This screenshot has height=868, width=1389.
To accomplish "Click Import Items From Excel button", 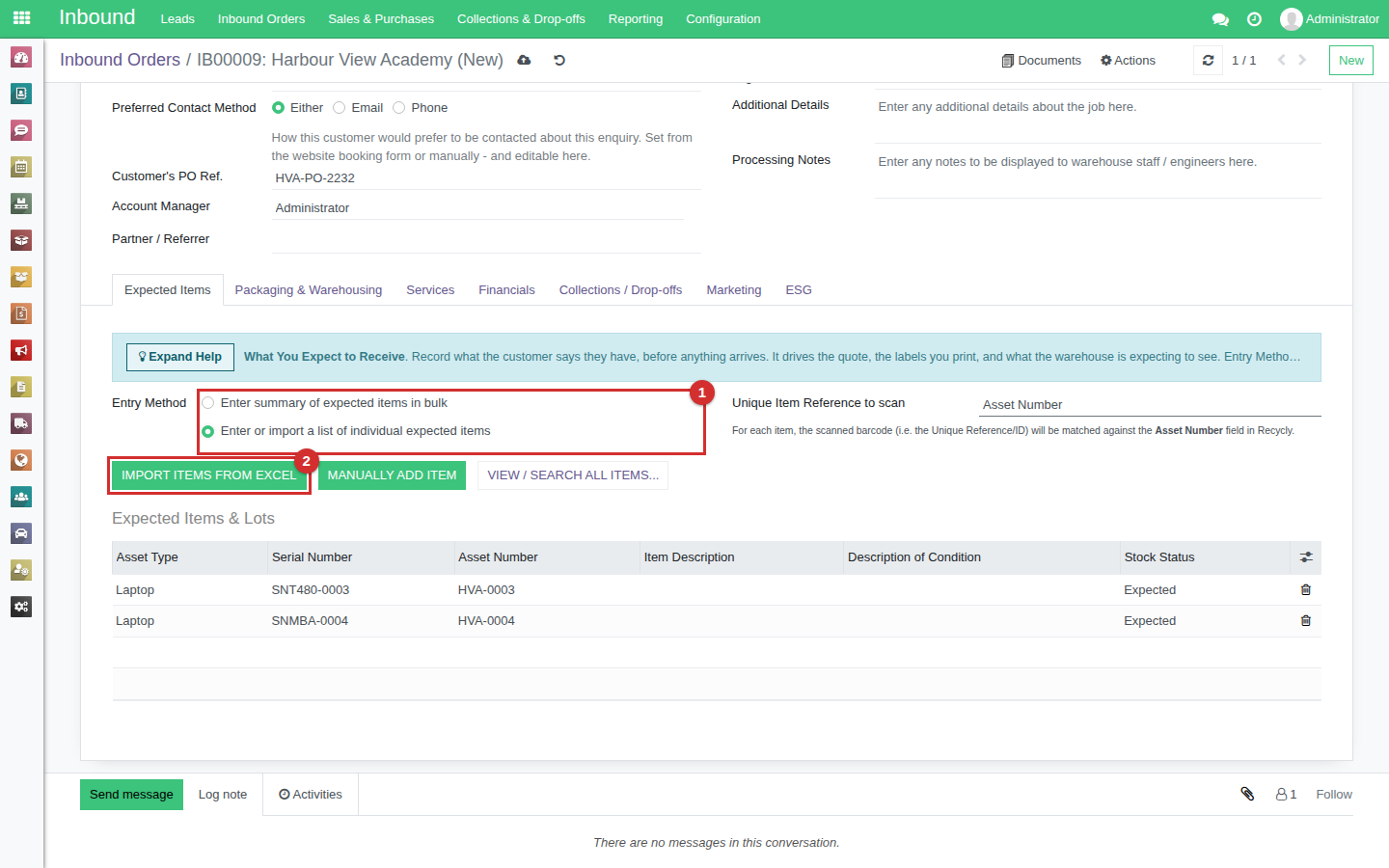I will tap(209, 475).
